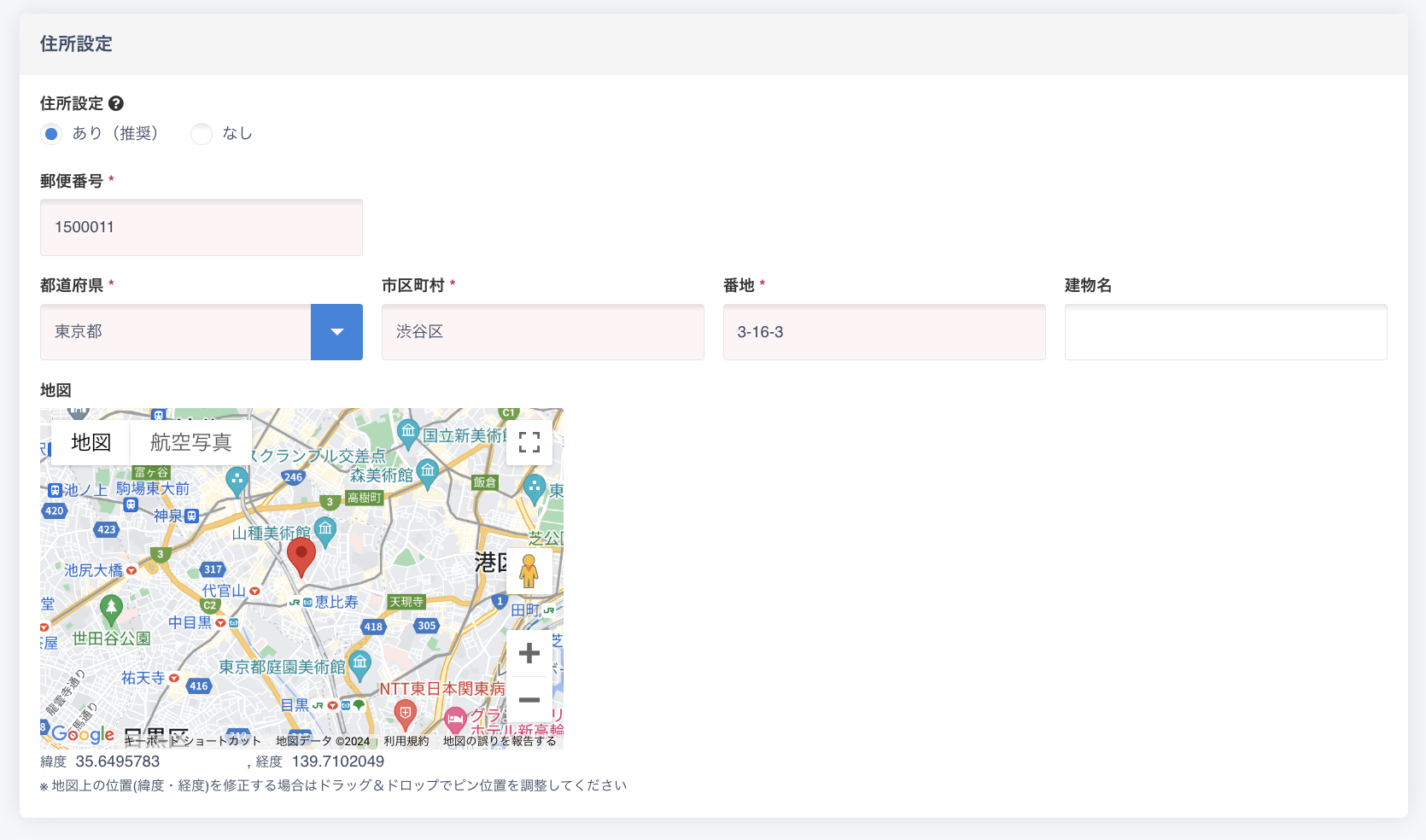Viewport: 1426px width, 840px height.
Task: Switch map to 地図 view
Action: pyautogui.click(x=91, y=442)
